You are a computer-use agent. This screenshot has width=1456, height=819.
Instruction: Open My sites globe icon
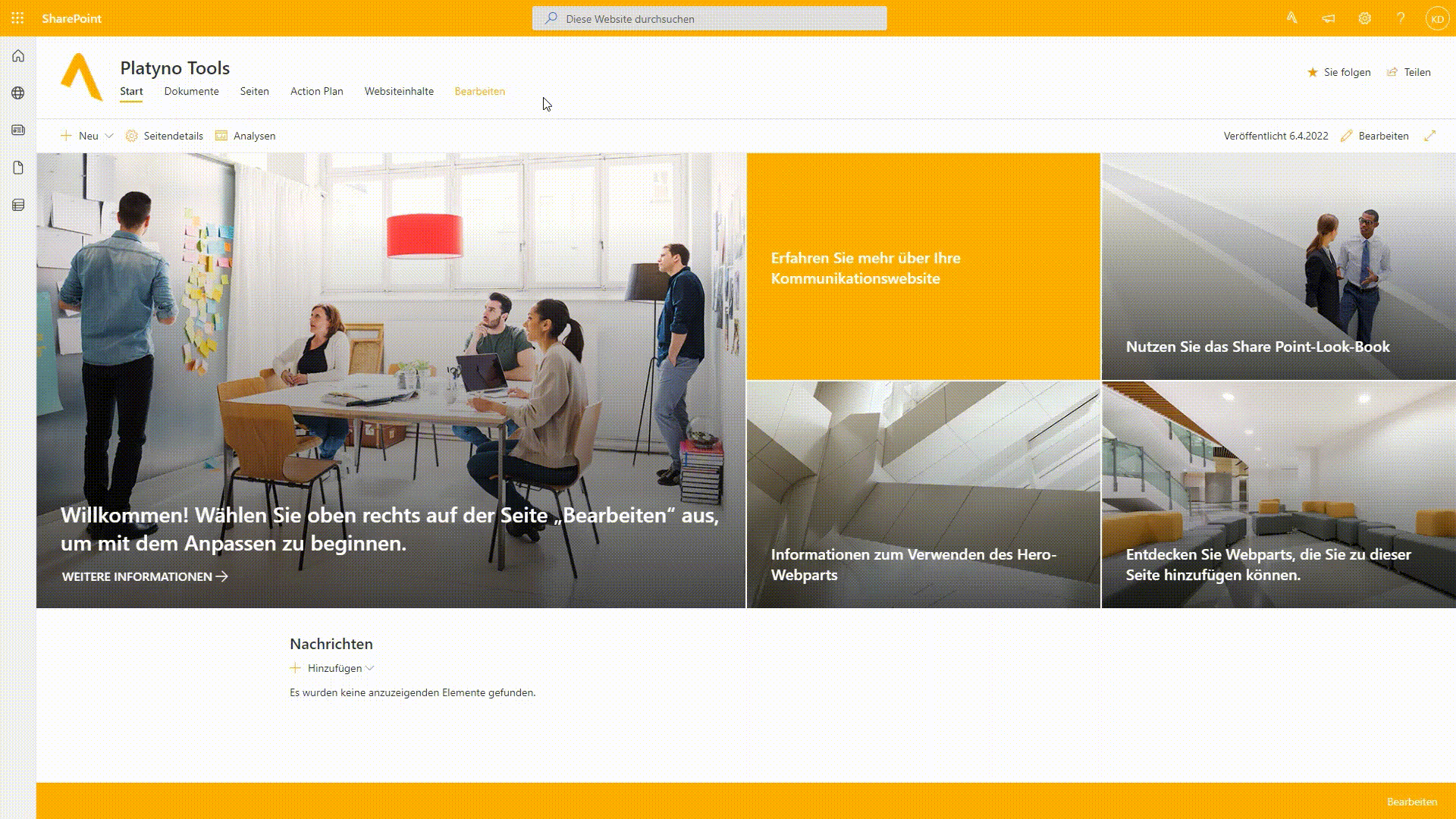(18, 93)
